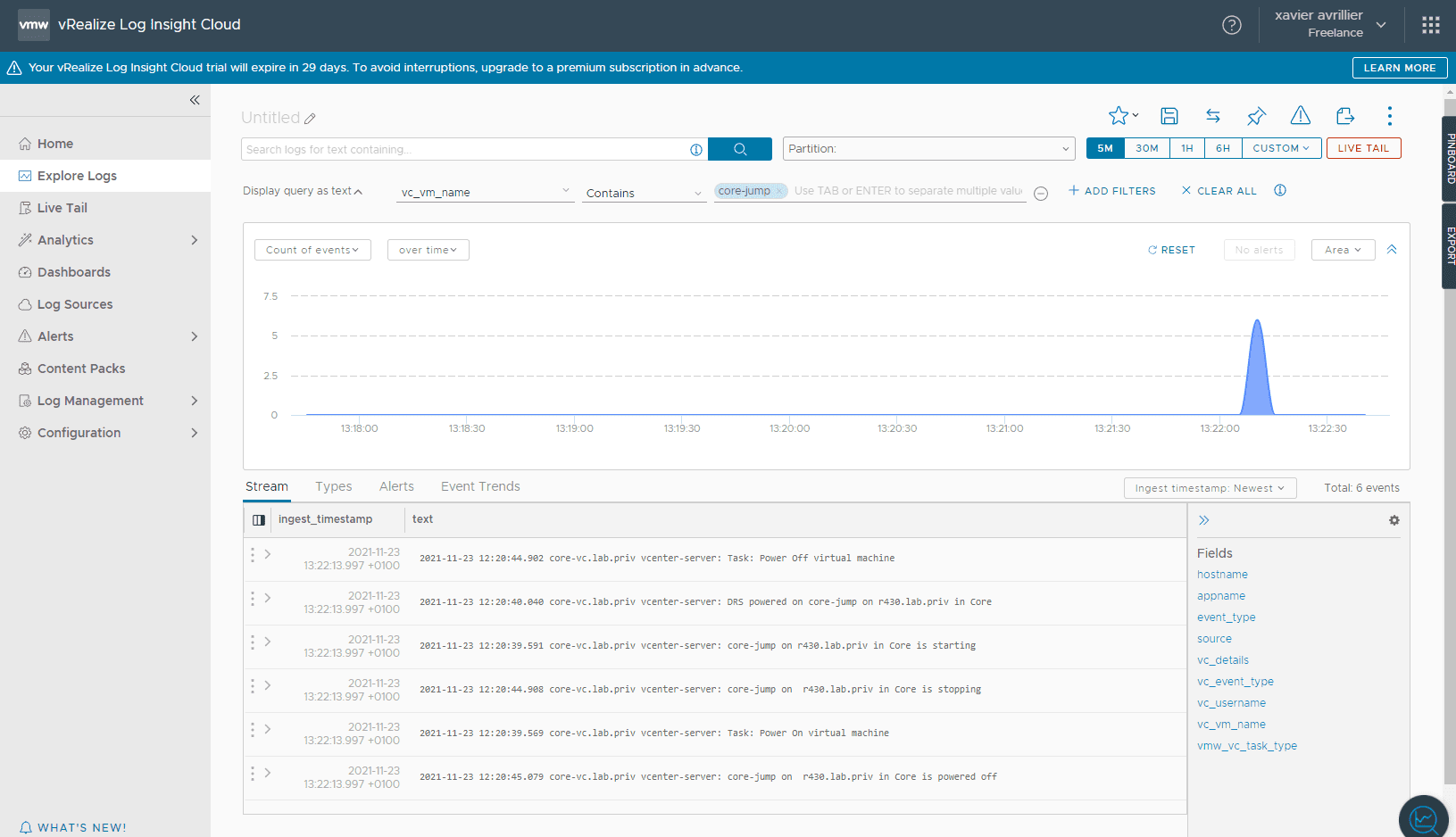Save the query with disk icon
This screenshot has width=1456, height=837.
coord(1169,116)
